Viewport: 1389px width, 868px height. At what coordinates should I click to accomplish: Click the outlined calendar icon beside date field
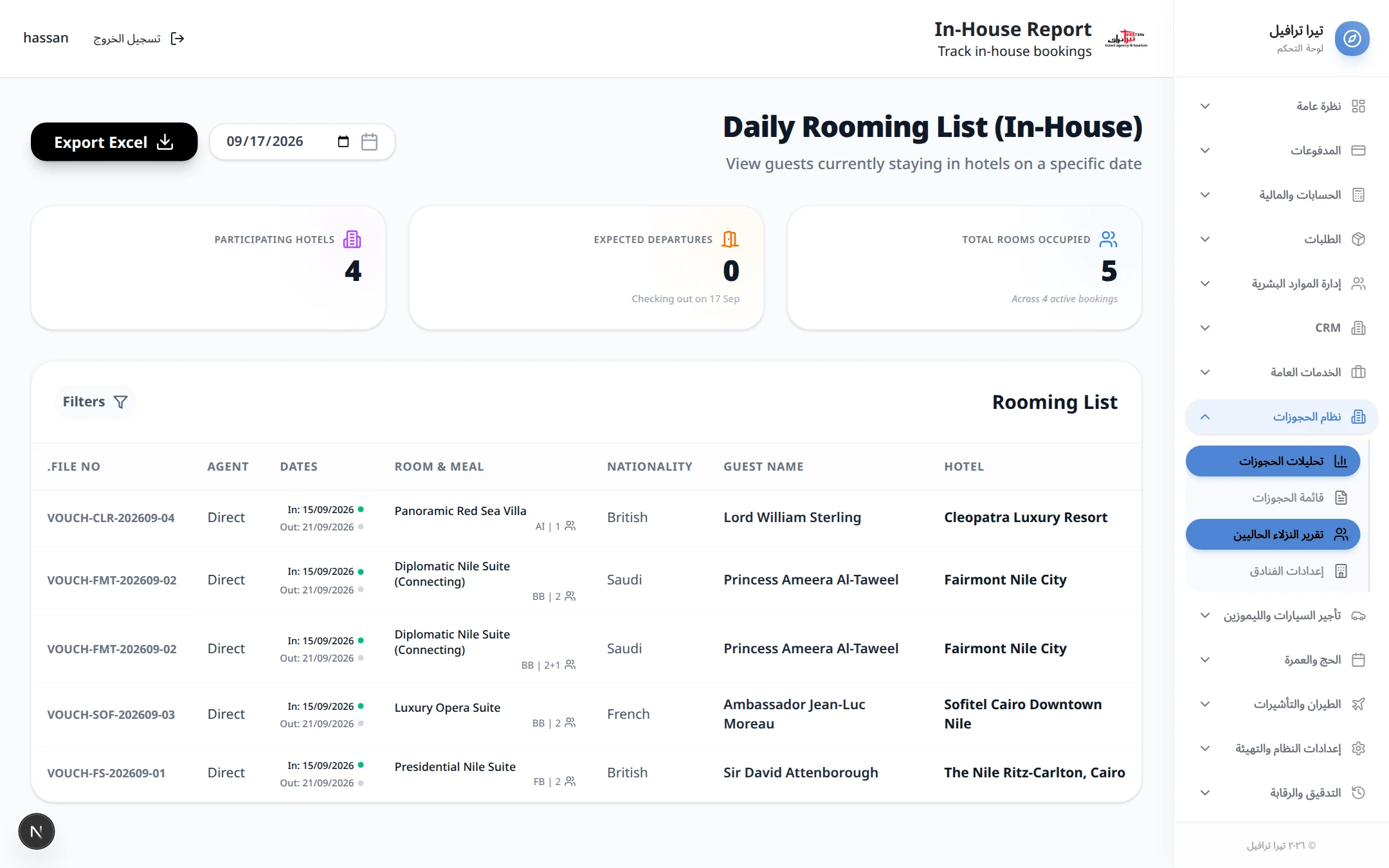pos(369,141)
